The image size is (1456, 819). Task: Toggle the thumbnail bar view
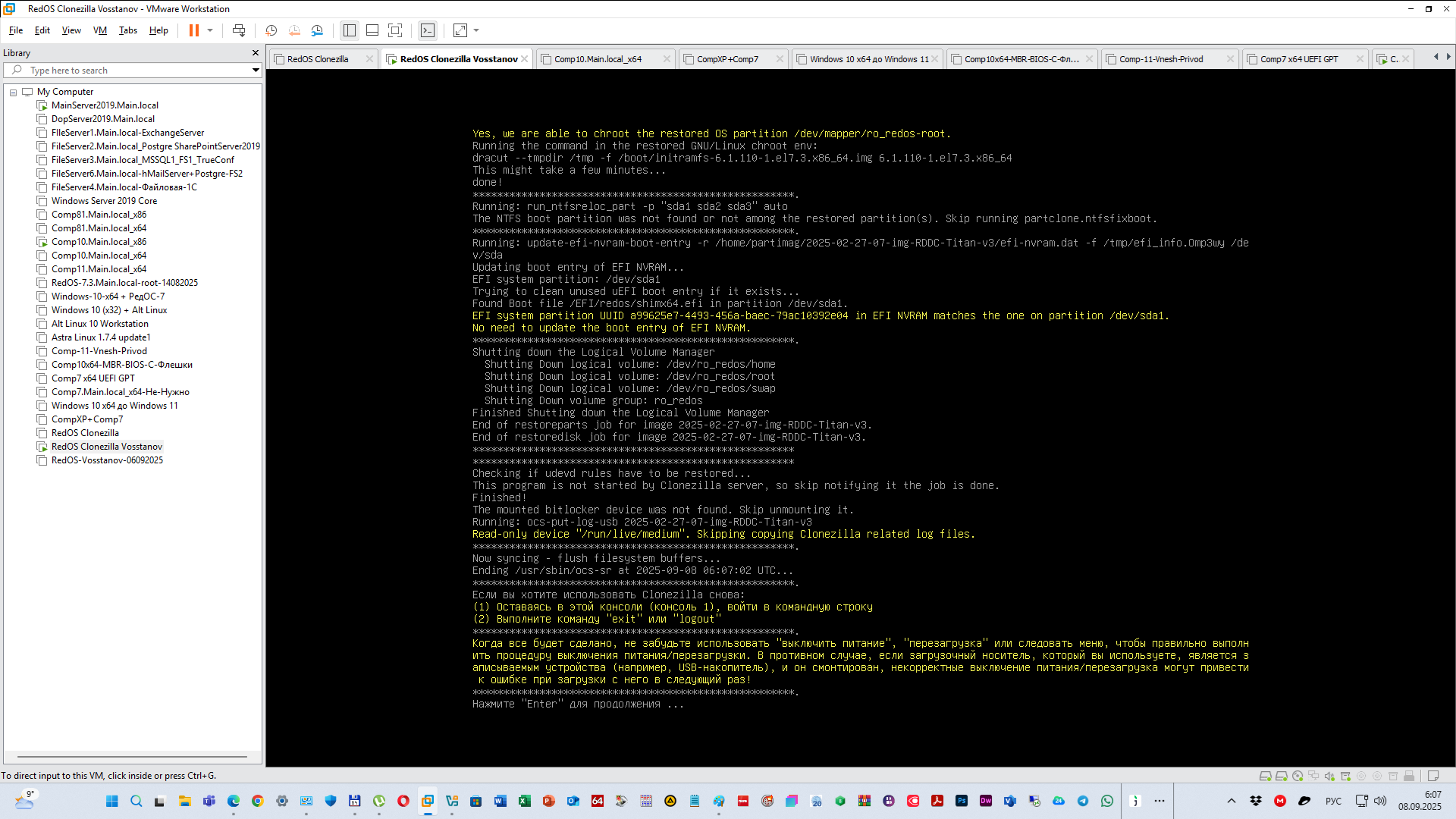pos(372,30)
